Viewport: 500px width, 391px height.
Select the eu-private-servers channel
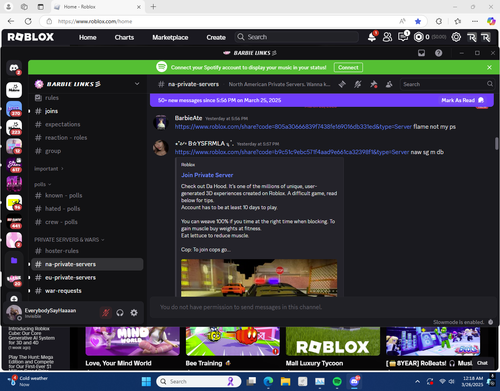(87, 277)
